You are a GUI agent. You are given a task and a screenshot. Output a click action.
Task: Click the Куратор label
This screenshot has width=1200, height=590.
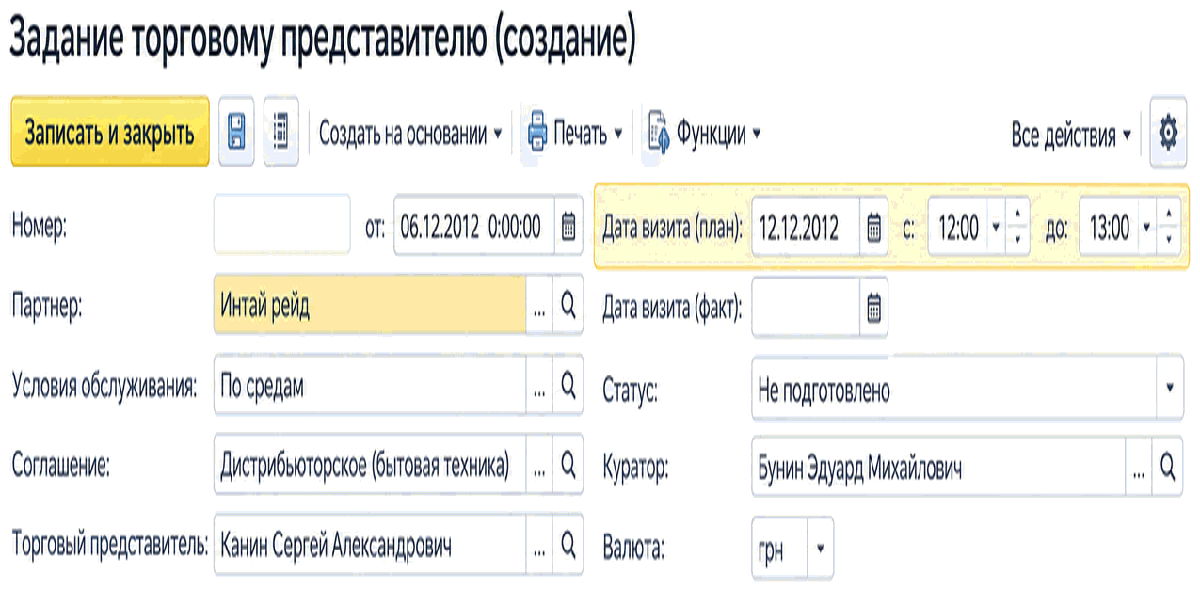coord(635,467)
